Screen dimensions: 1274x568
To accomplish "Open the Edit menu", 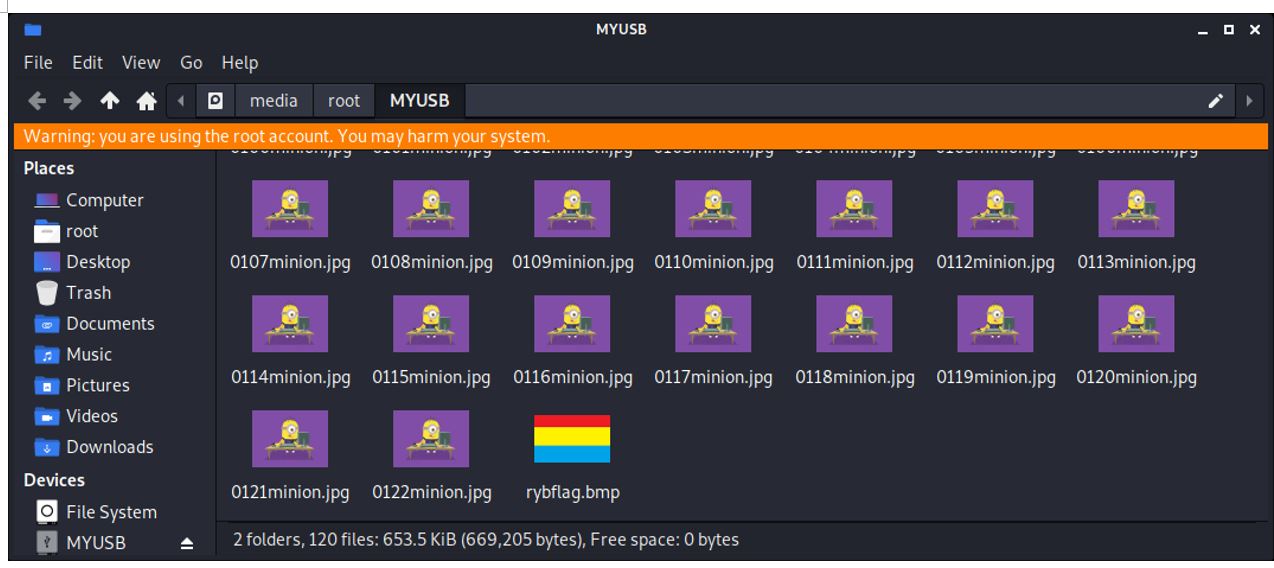I will click(x=87, y=62).
